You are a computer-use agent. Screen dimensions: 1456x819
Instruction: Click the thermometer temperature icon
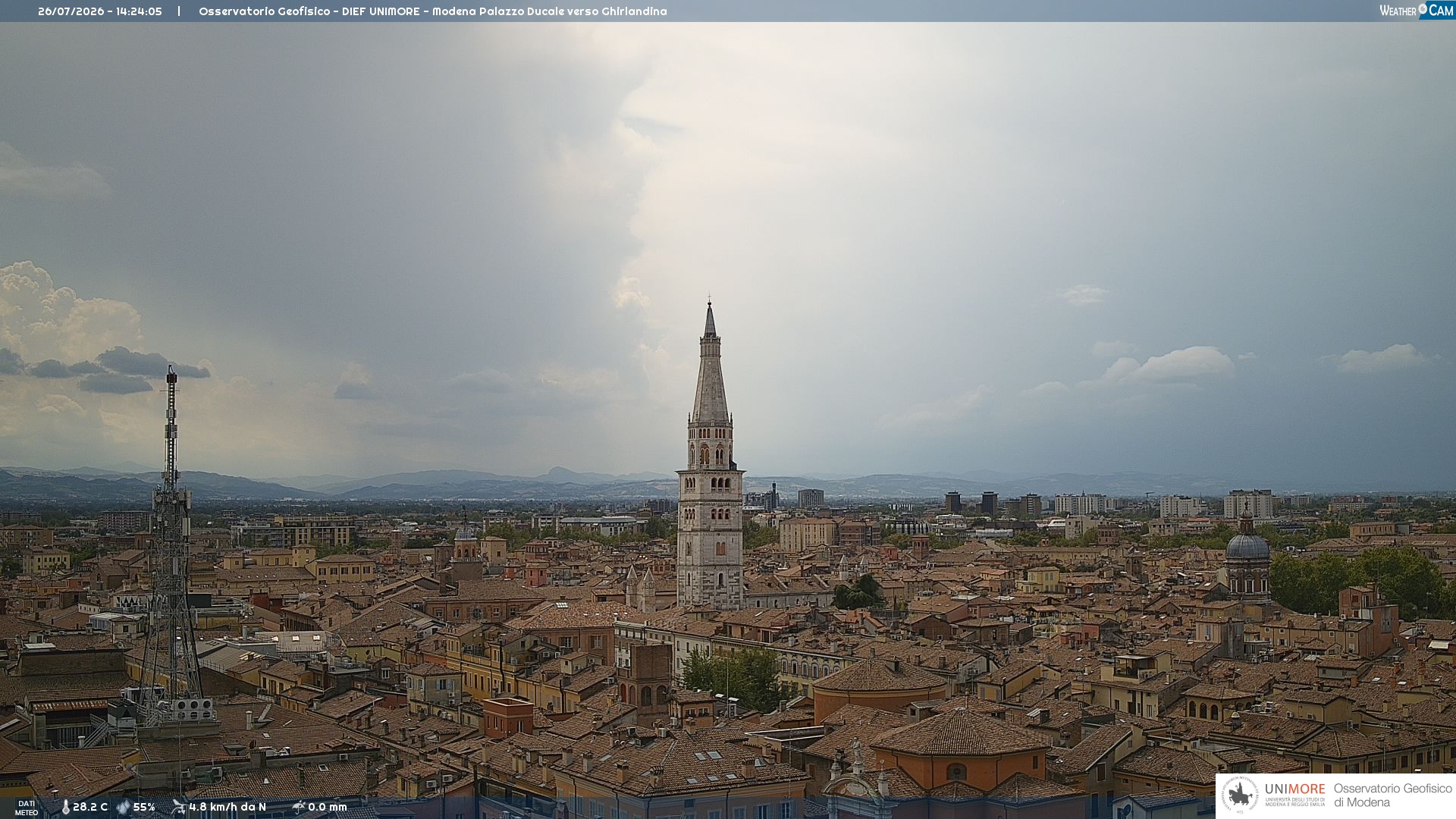pyautogui.click(x=65, y=807)
